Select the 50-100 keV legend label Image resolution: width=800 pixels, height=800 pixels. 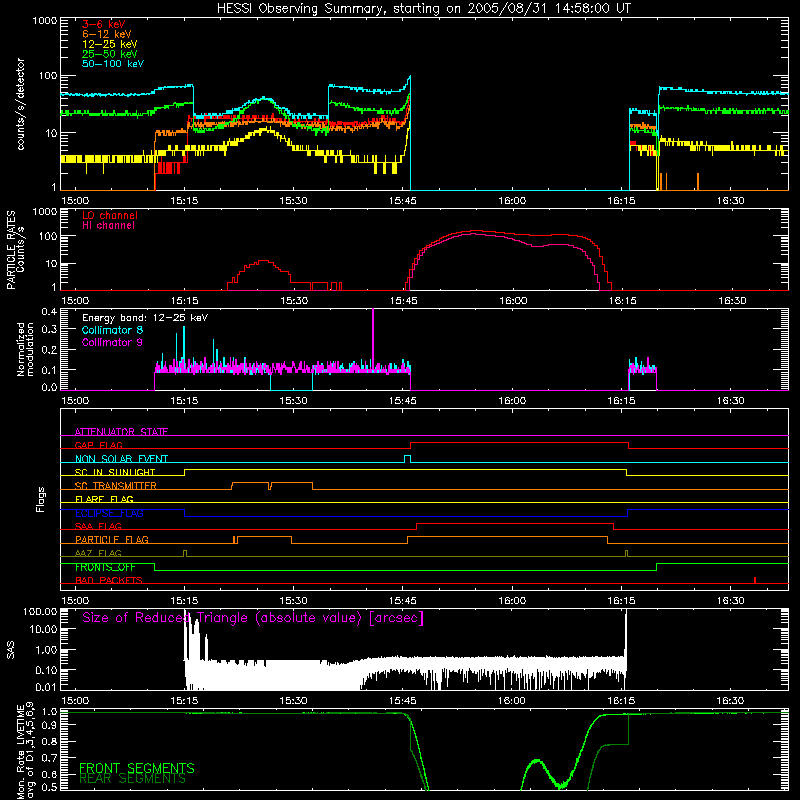click(113, 64)
